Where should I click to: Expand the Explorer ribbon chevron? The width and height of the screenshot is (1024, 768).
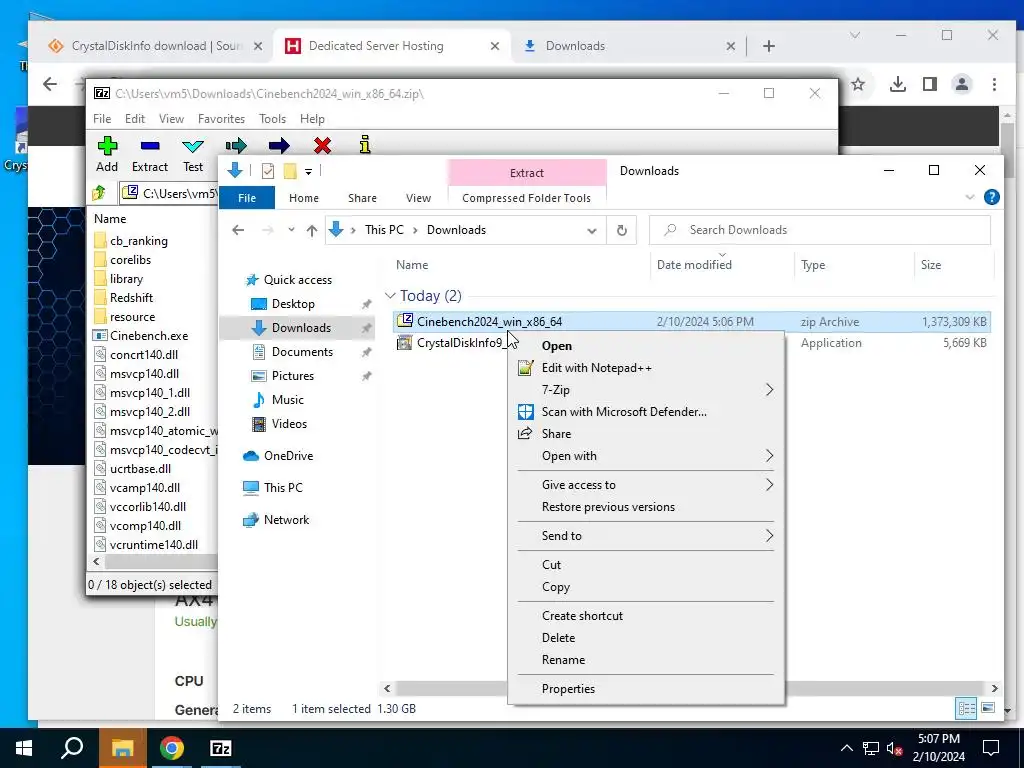[969, 197]
